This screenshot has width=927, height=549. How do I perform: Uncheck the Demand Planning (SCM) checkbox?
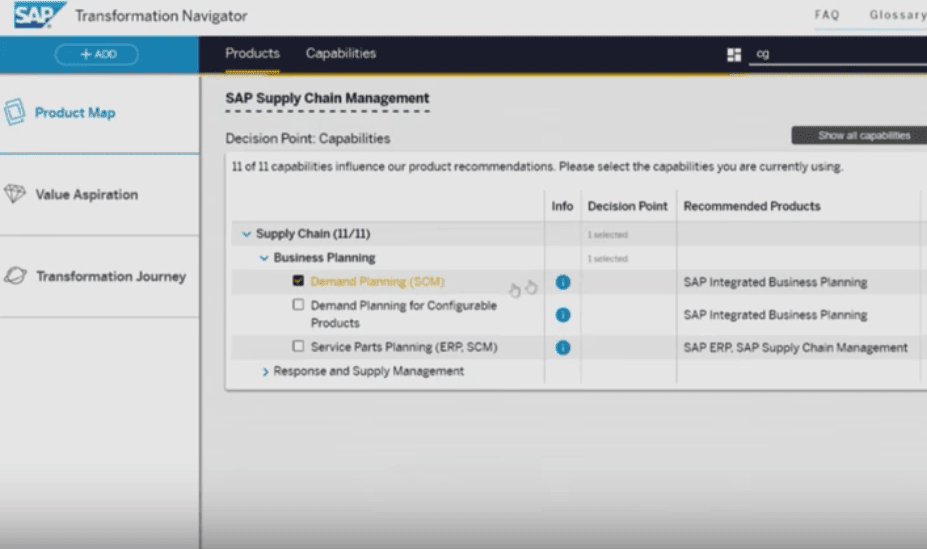[x=298, y=281]
